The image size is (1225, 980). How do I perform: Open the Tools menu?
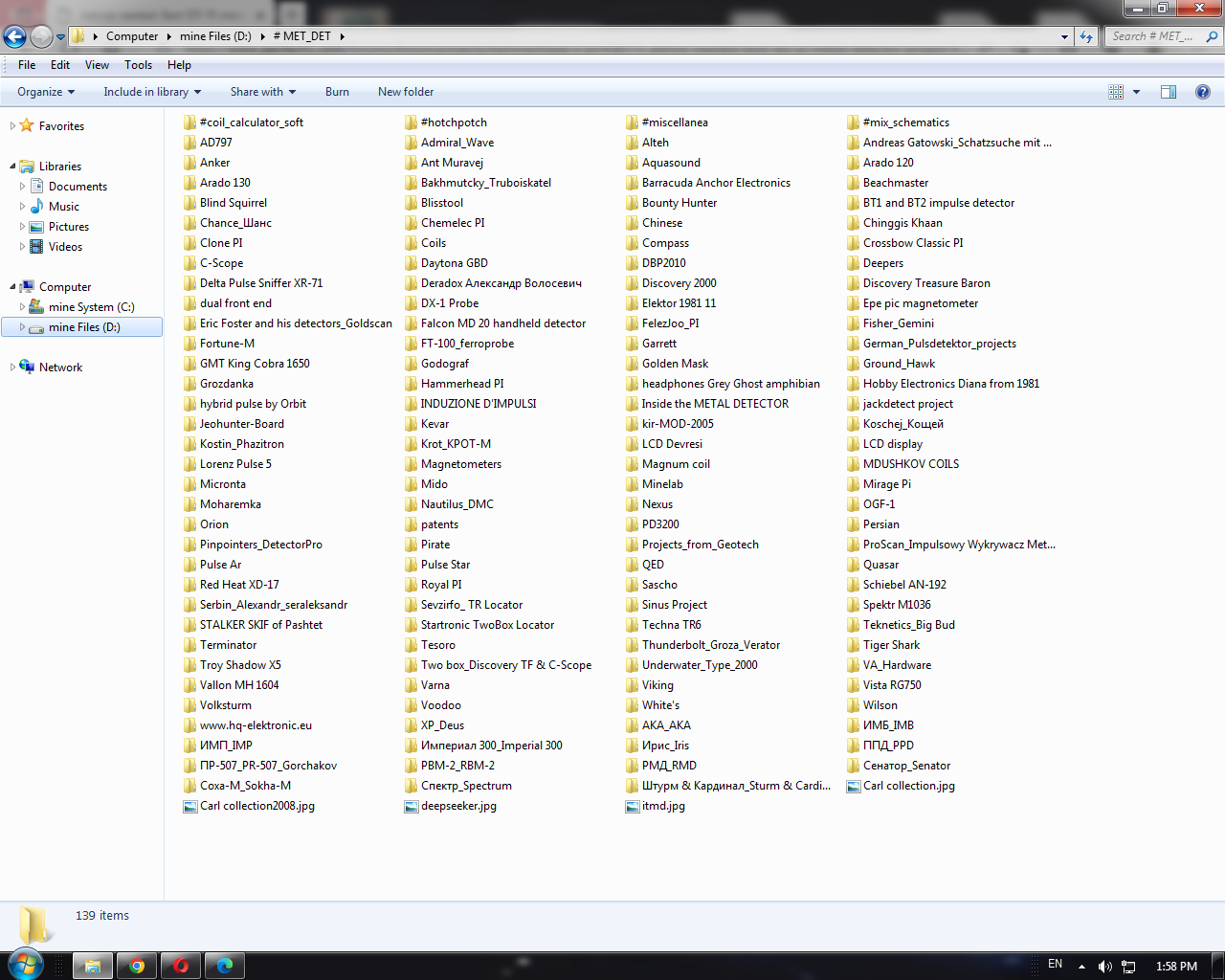pos(138,65)
